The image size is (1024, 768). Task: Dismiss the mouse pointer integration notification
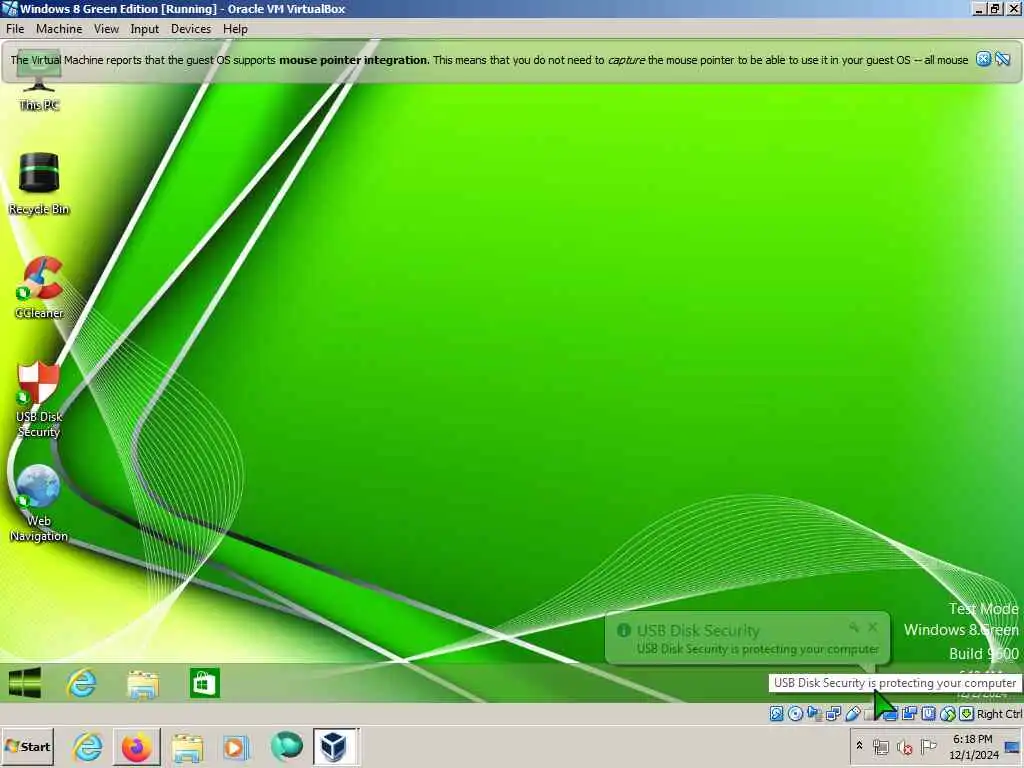pyautogui.click(x=984, y=59)
